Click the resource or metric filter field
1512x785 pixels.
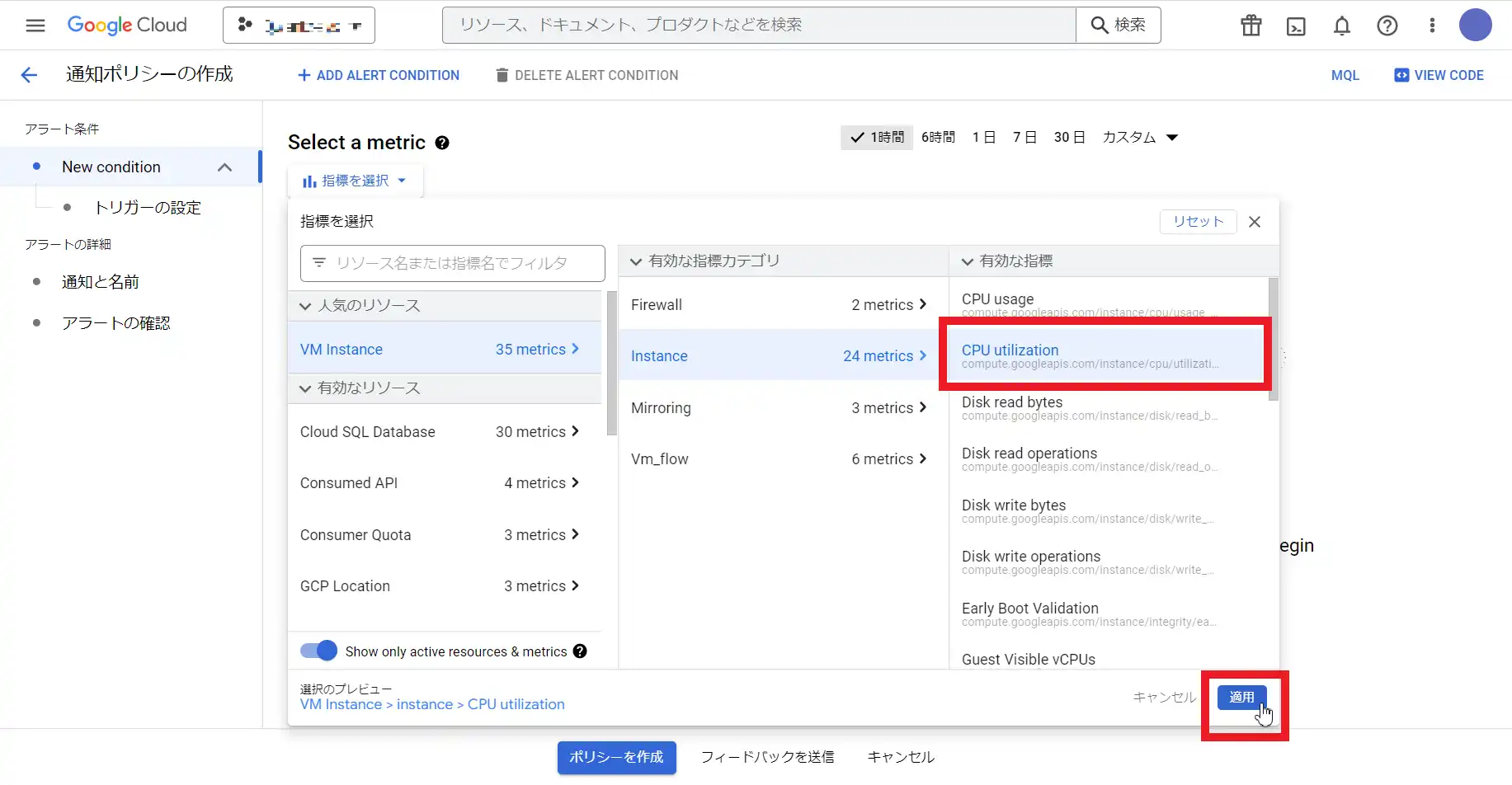(452, 263)
